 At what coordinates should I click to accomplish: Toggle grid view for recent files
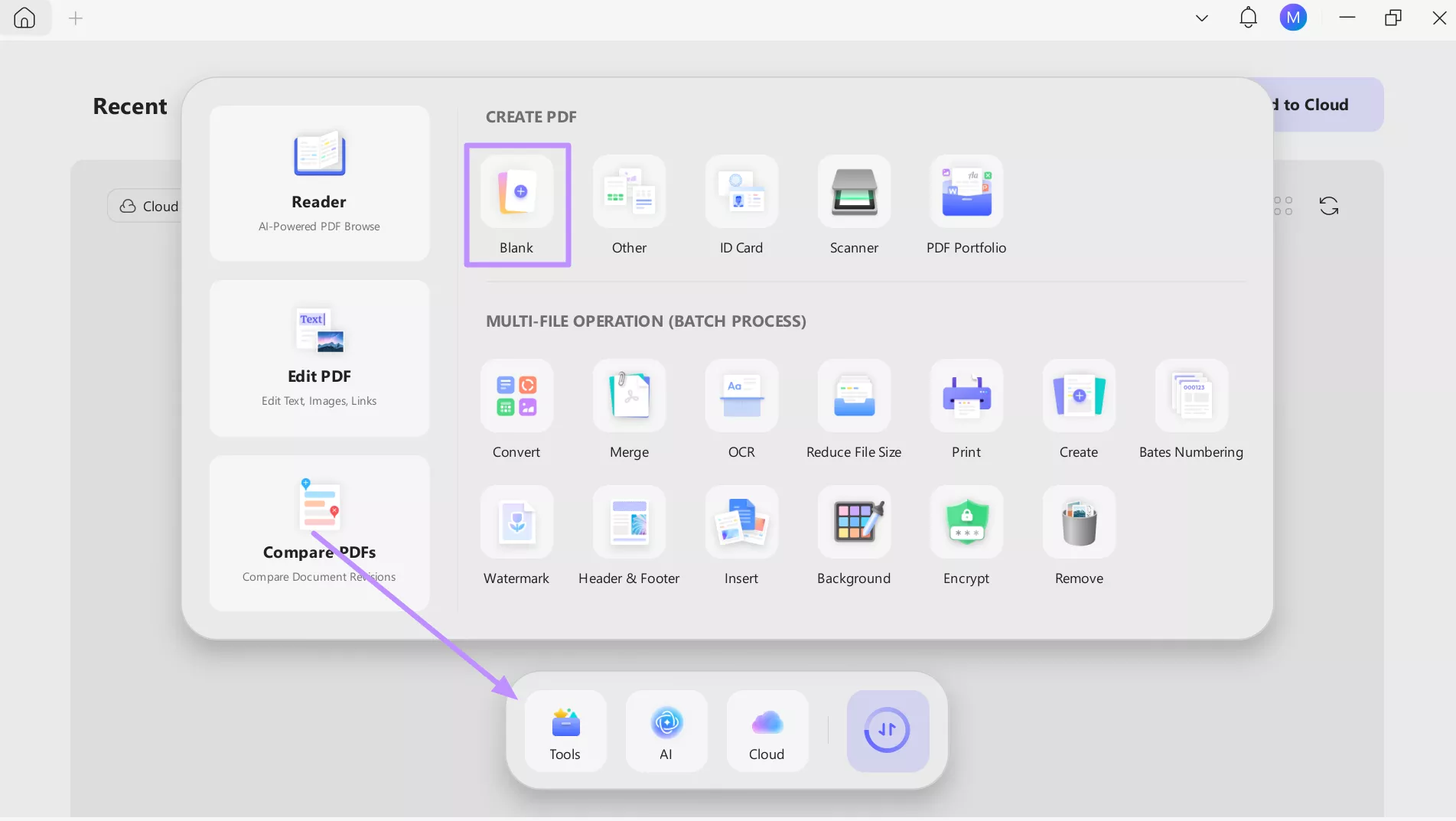(1284, 205)
